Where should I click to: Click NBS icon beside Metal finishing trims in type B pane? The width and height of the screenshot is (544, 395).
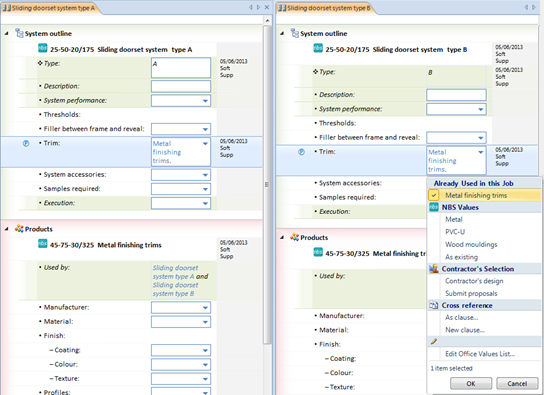318,252
